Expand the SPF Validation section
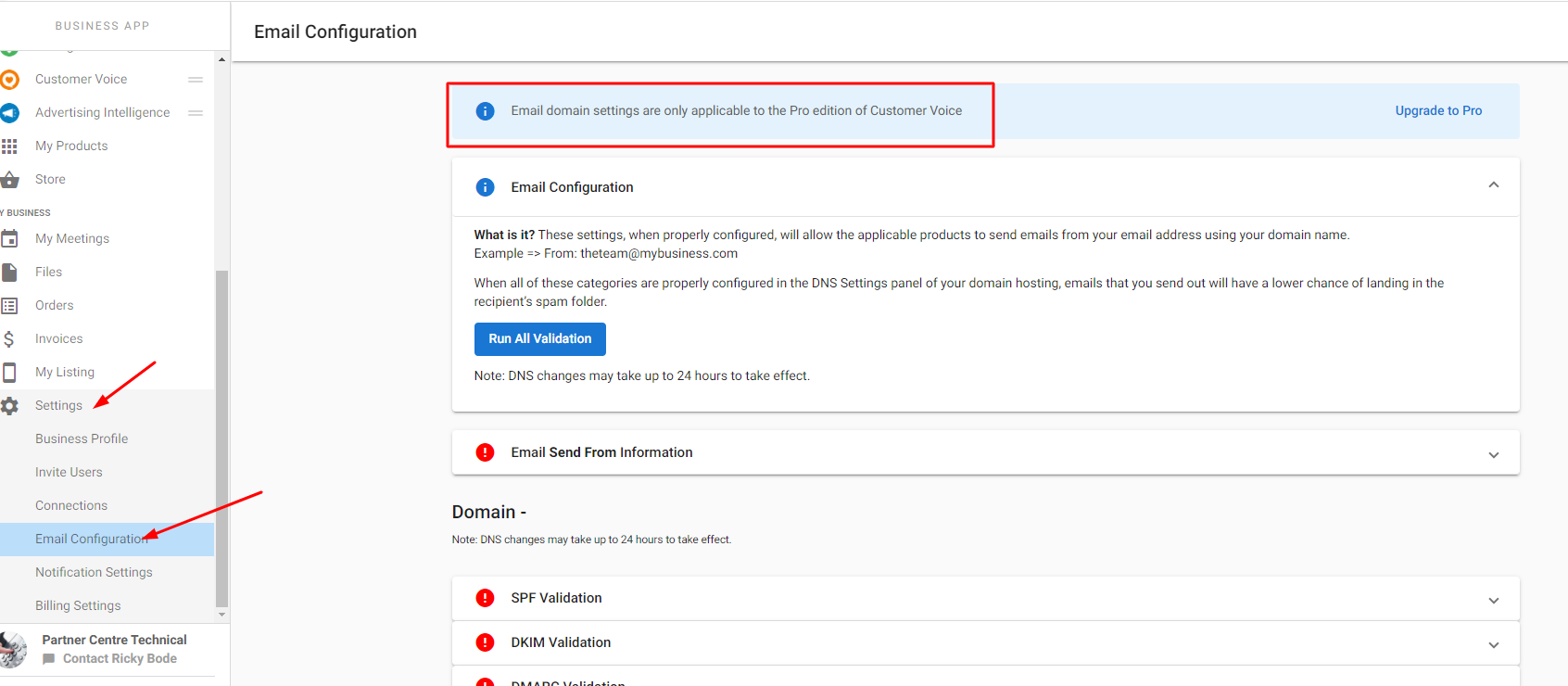Image resolution: width=1568 pixels, height=686 pixels. (x=1493, y=600)
